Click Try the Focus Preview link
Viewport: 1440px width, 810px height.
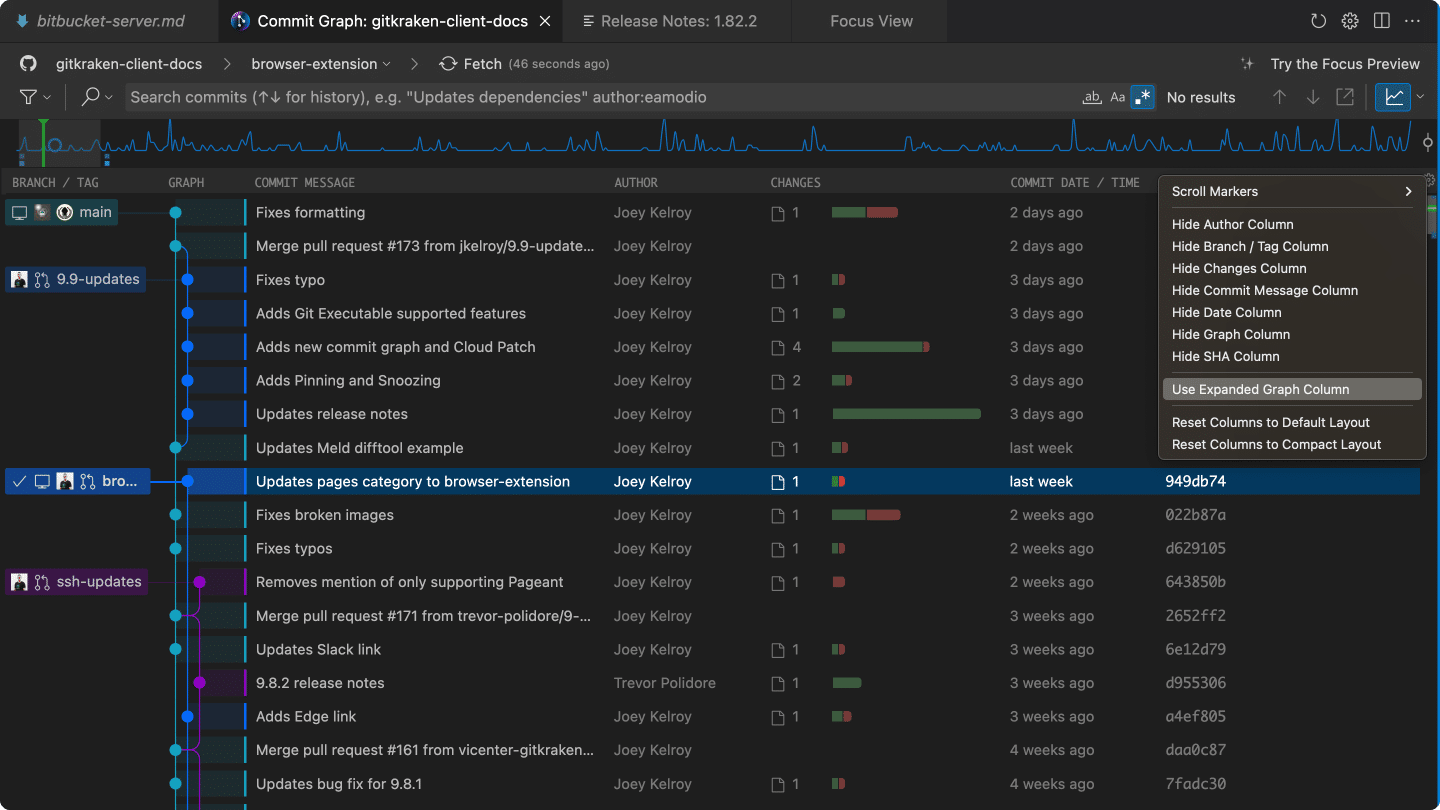pos(1345,64)
